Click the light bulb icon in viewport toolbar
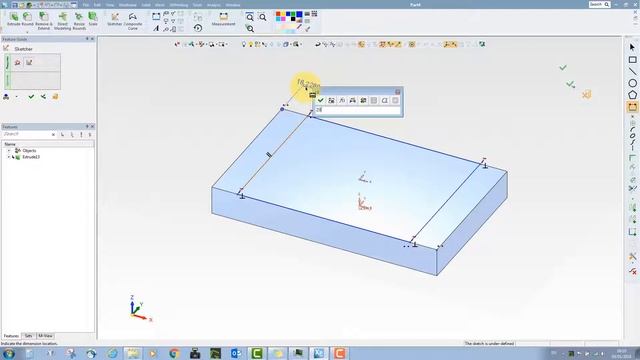The image size is (640, 360). click(244, 44)
